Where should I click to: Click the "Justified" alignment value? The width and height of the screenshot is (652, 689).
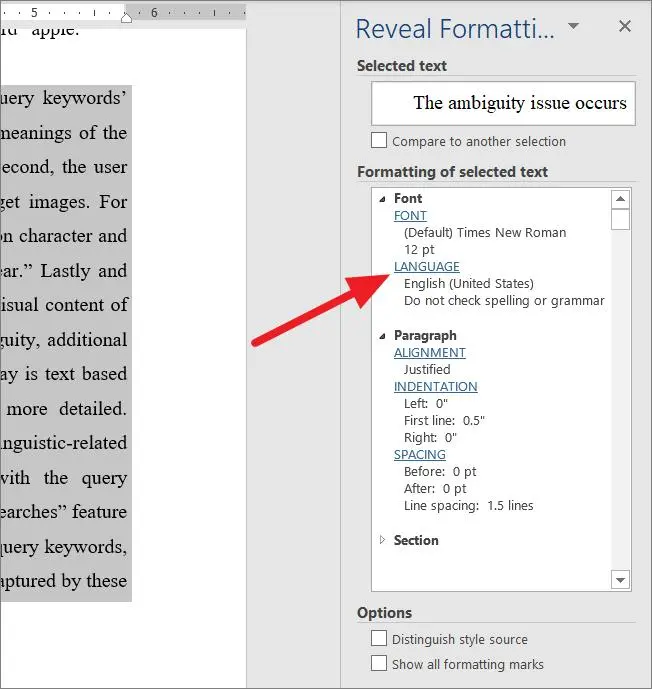coord(427,370)
